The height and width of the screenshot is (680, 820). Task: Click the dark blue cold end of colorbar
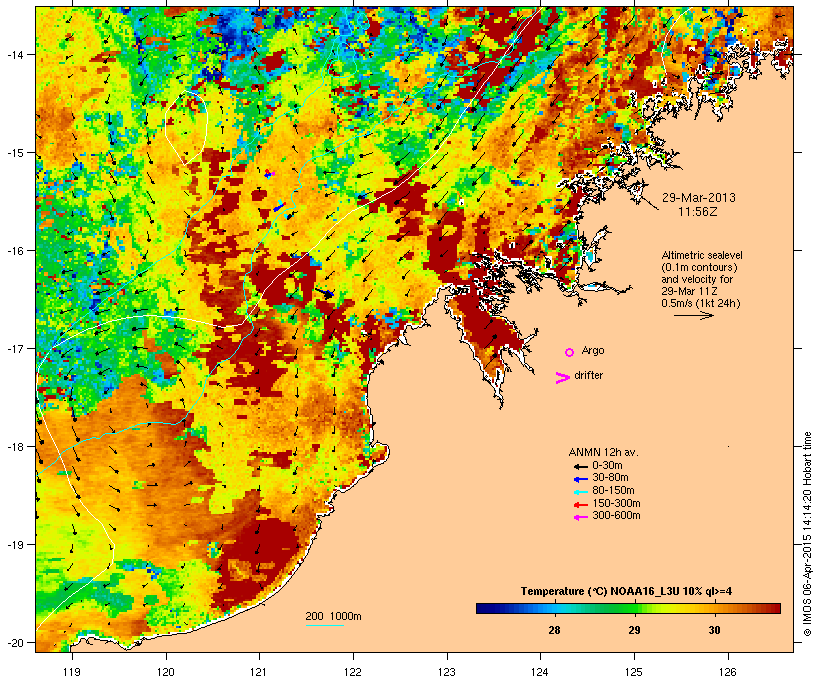(x=484, y=608)
